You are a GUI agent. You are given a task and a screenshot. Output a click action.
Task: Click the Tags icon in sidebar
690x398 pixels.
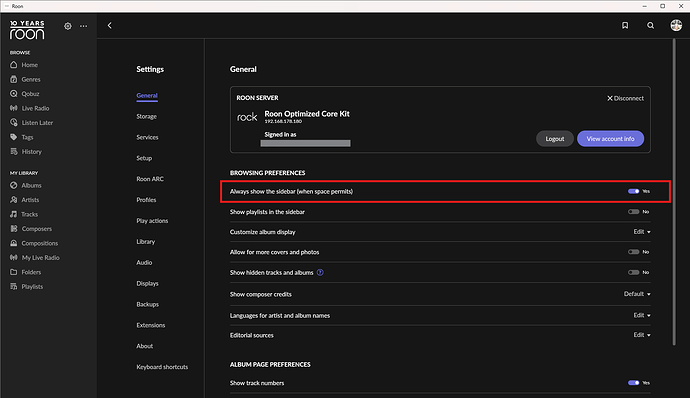pos(14,137)
